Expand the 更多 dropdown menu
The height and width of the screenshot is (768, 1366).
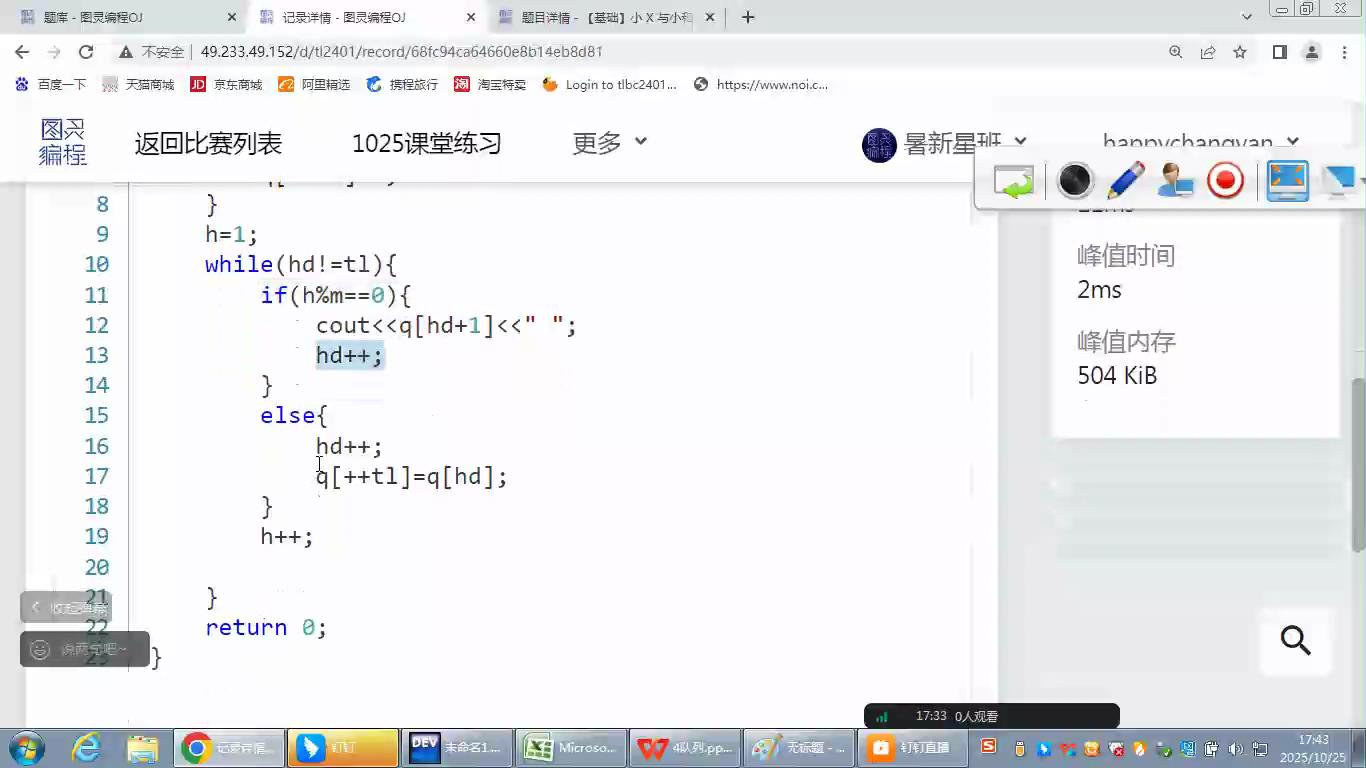[609, 143]
